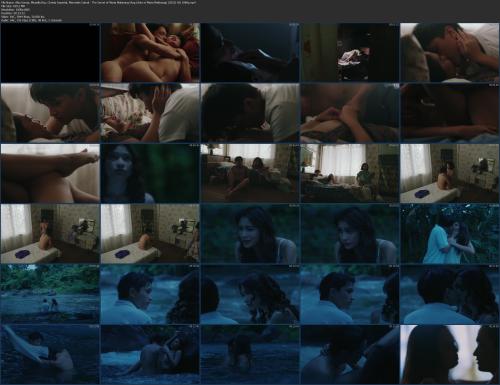The image size is (500, 385).
Task: Click the File Name line in the header
Action: coord(99,2)
